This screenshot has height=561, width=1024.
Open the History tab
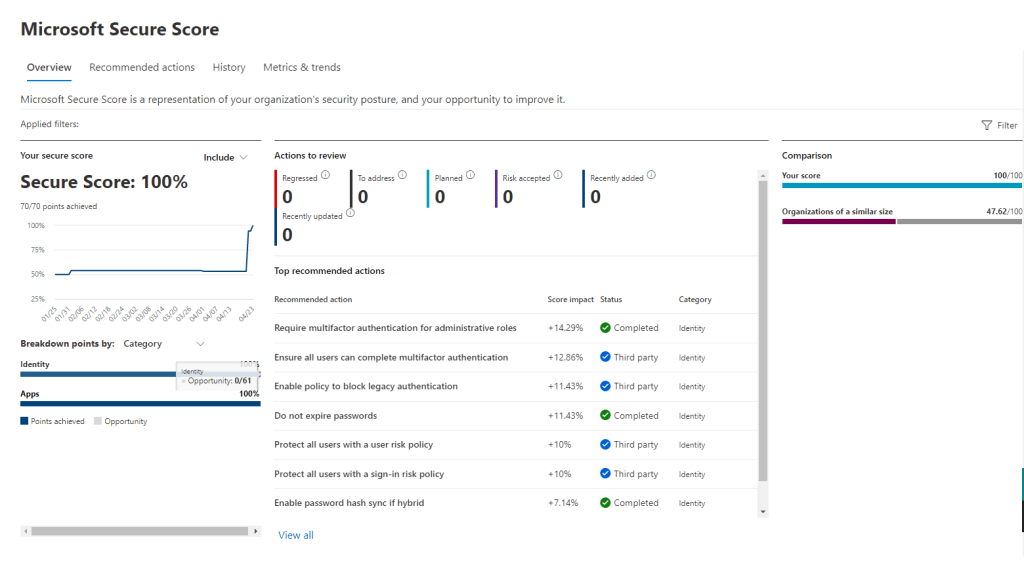[x=229, y=67]
